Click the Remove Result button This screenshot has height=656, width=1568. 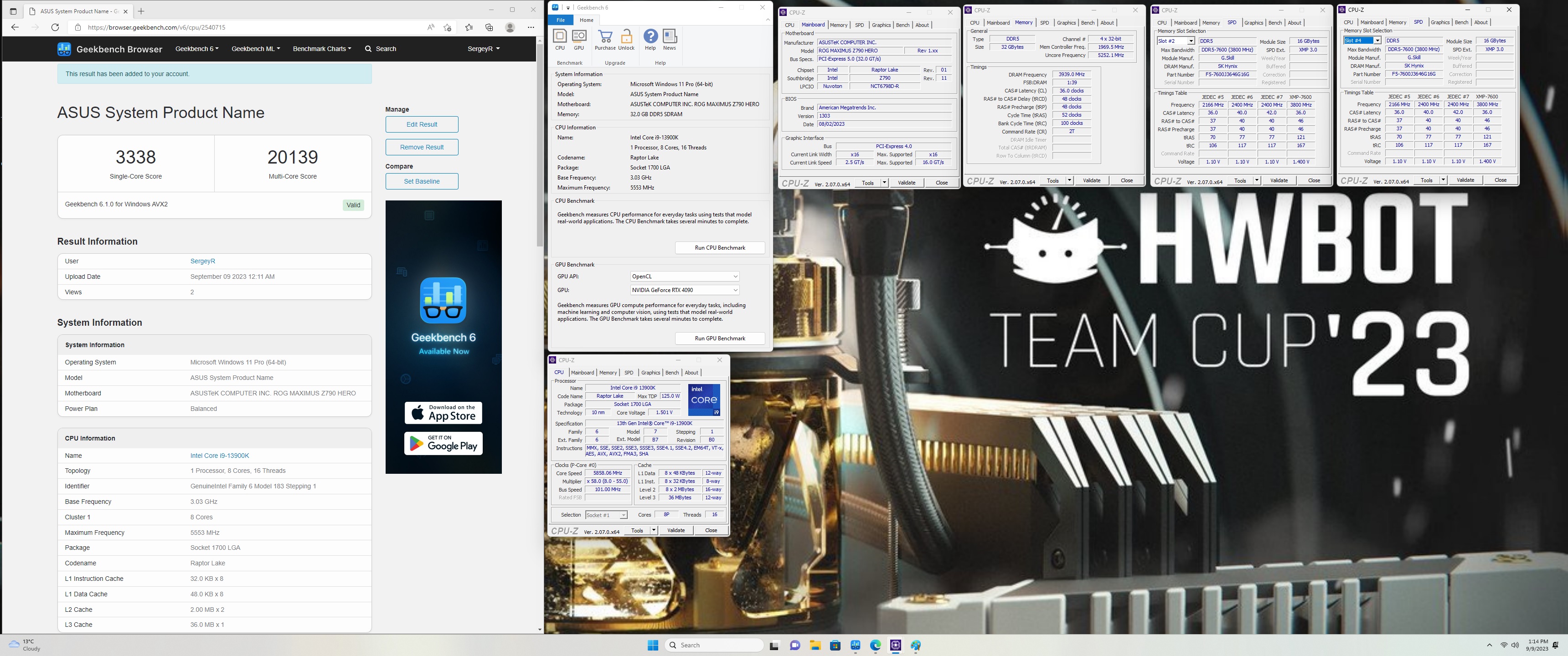(x=422, y=147)
